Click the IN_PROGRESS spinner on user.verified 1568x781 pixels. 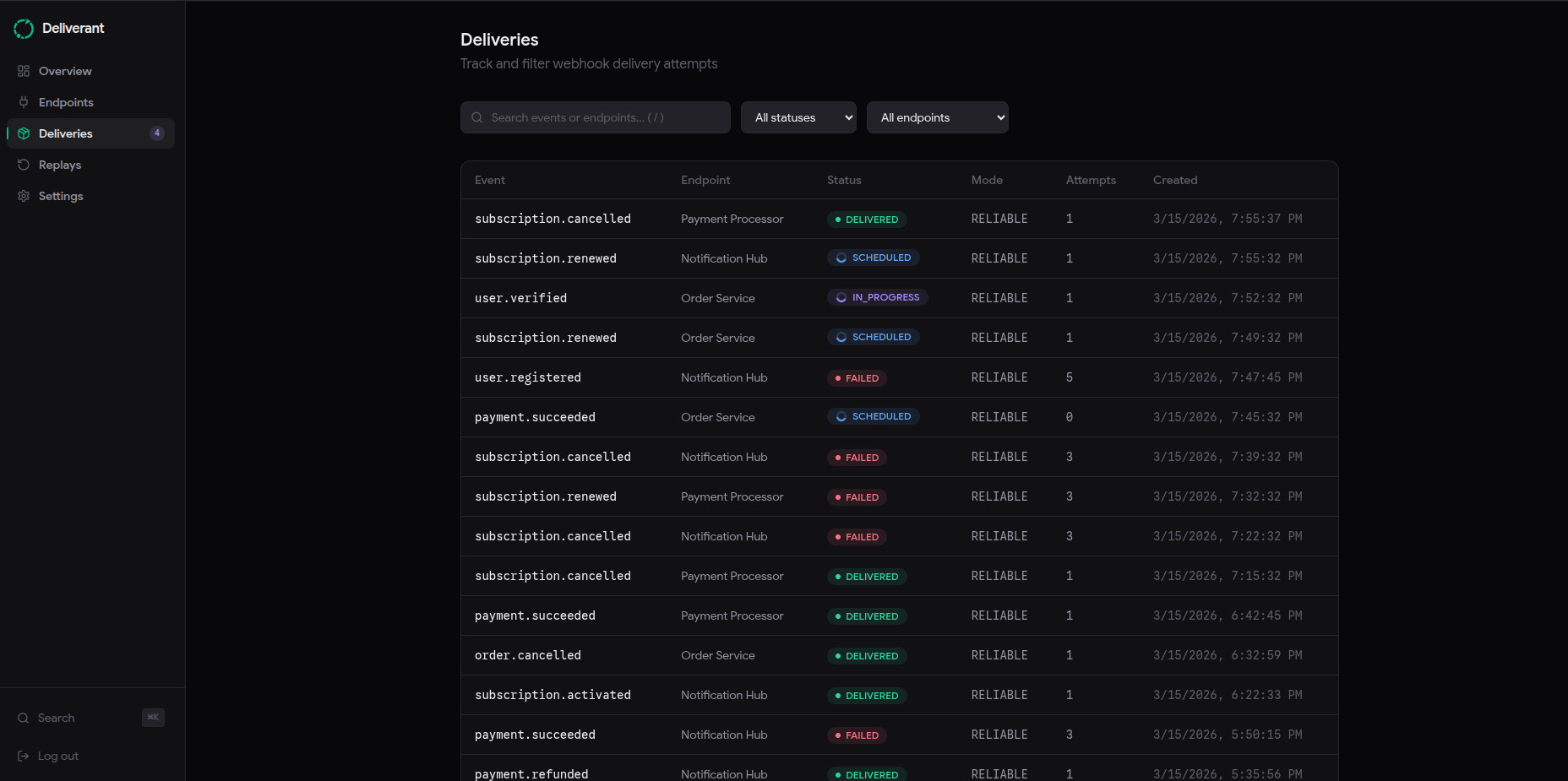[841, 297]
